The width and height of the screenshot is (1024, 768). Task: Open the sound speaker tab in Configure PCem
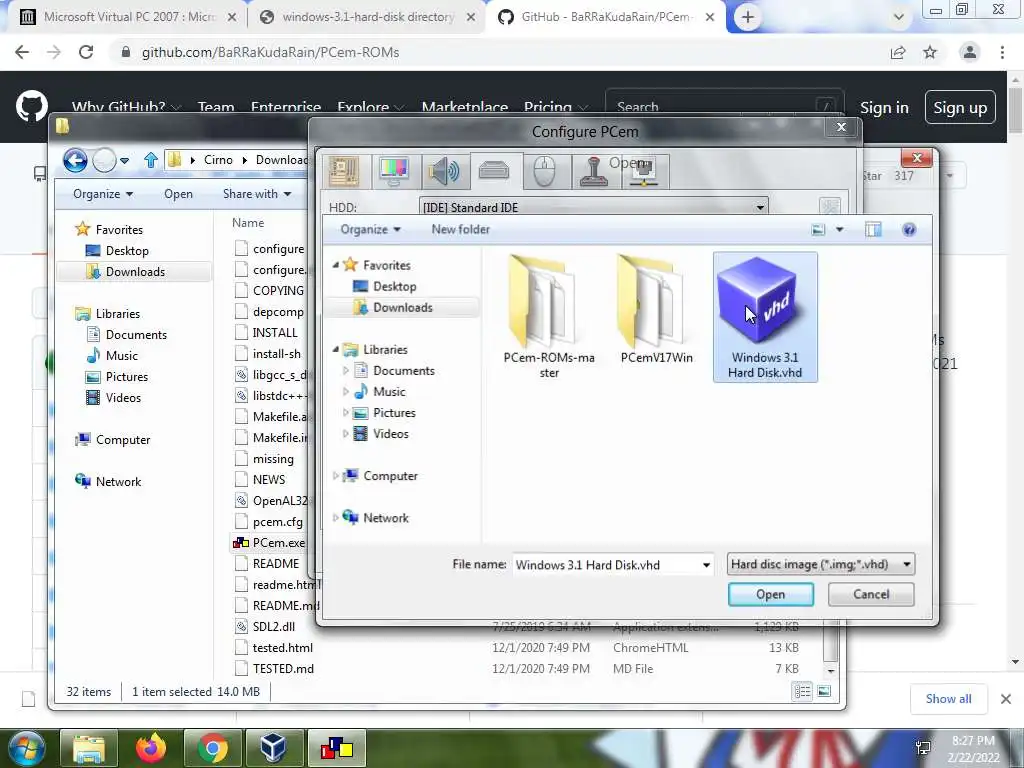coord(444,171)
